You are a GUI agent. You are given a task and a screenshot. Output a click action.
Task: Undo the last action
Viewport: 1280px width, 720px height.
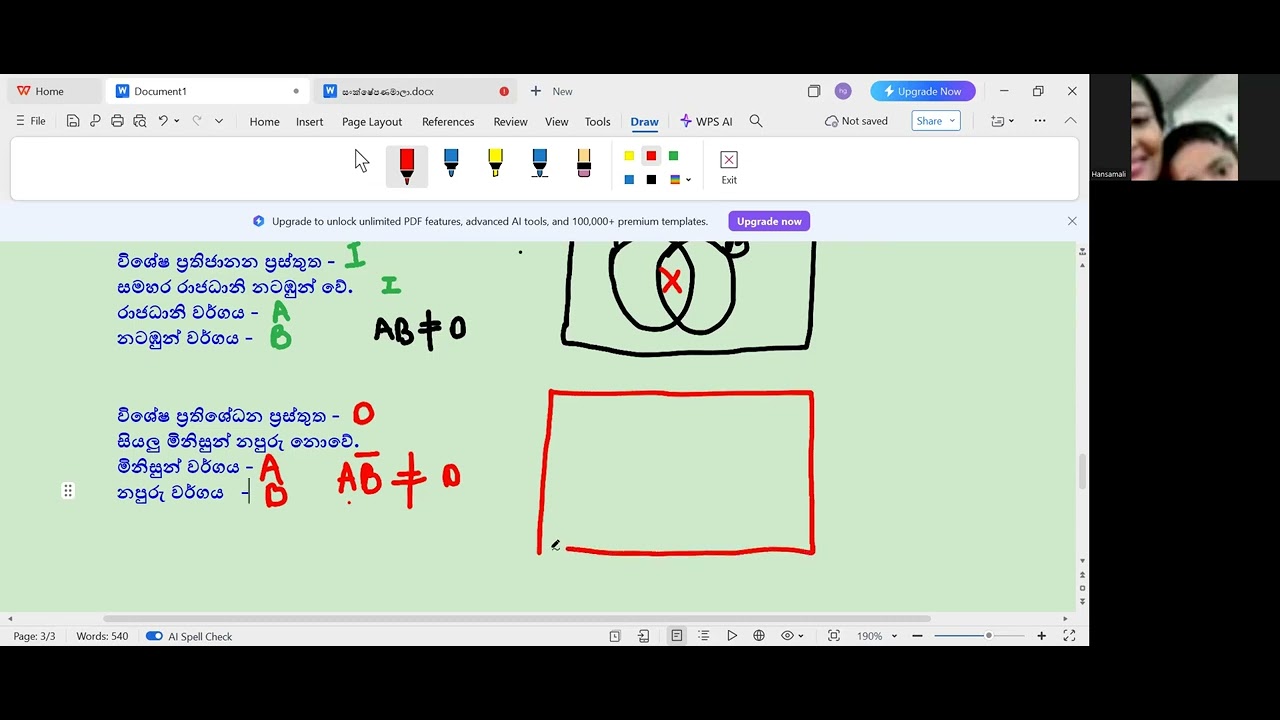tap(163, 121)
